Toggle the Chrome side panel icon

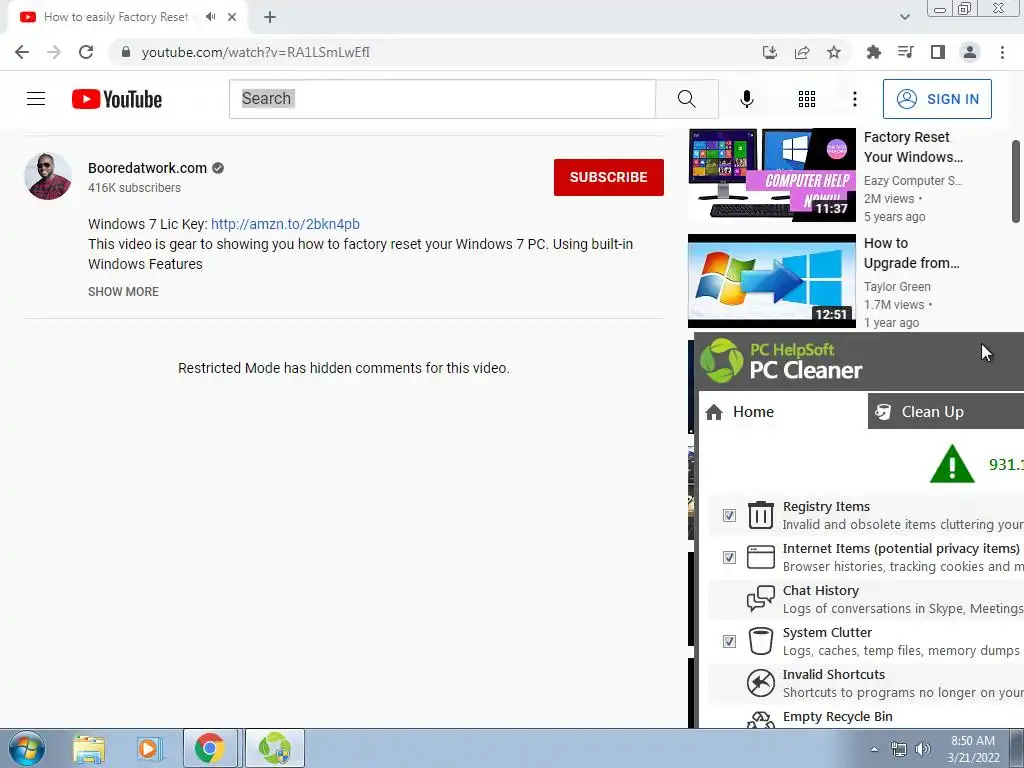click(938, 52)
